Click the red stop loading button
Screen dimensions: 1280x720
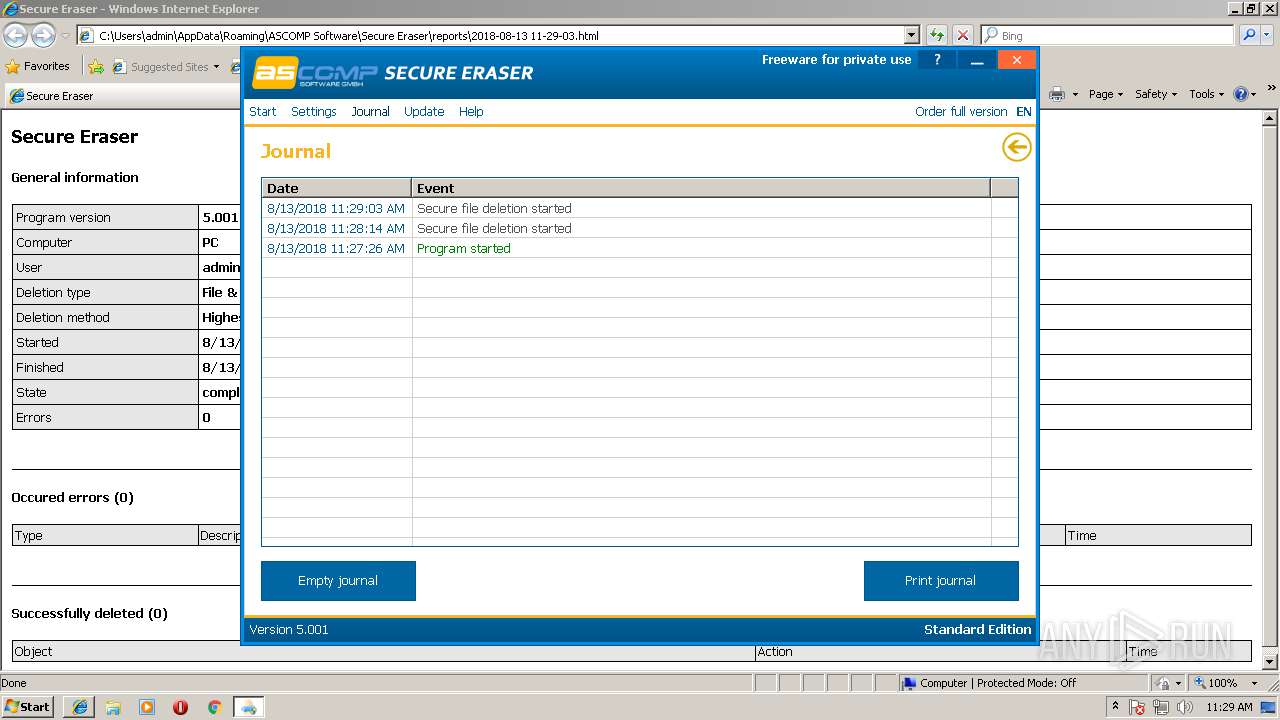pos(962,35)
